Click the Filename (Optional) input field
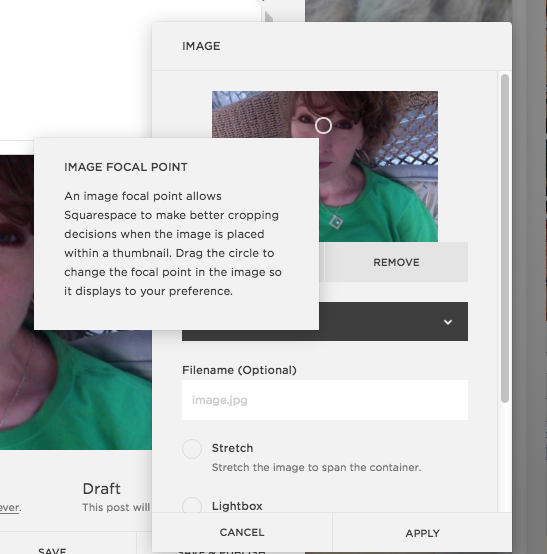This screenshot has width=547, height=554. coord(325,400)
